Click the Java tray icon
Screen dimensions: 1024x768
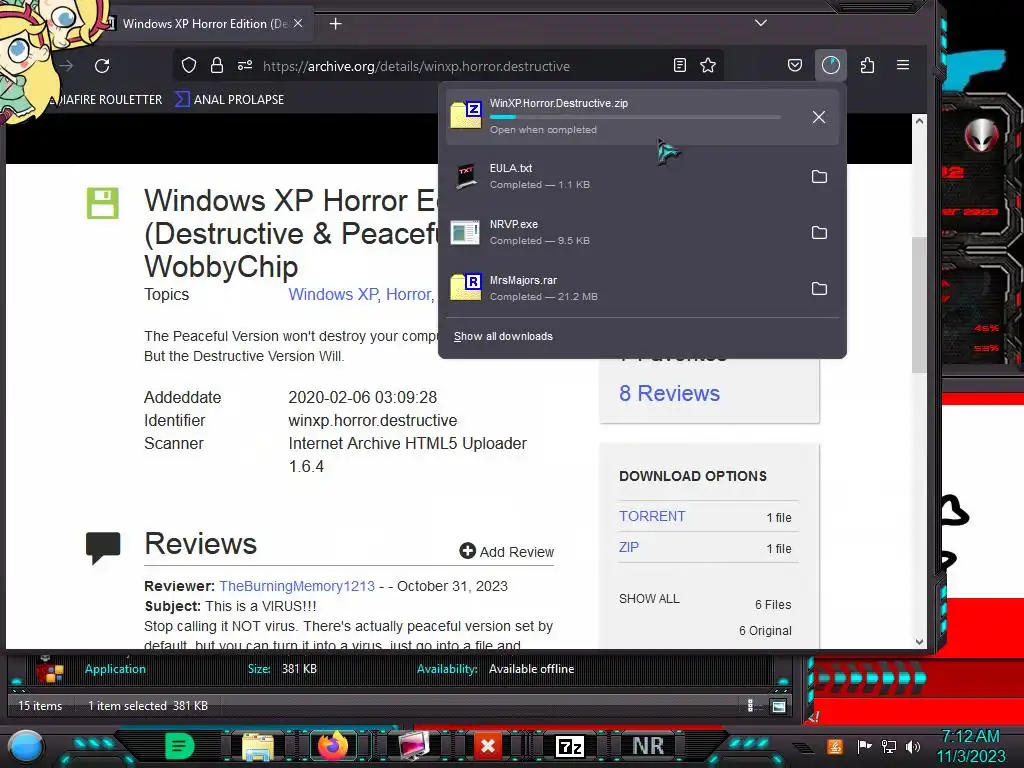[x=835, y=746]
